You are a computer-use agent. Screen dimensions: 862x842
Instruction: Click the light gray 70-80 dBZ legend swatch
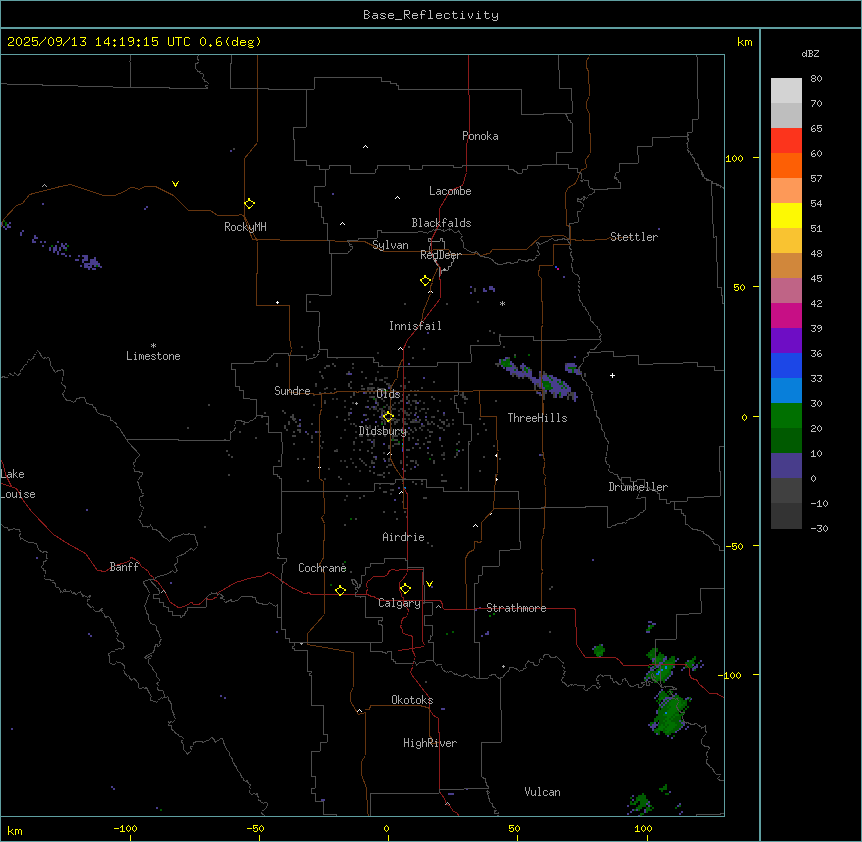[786, 91]
